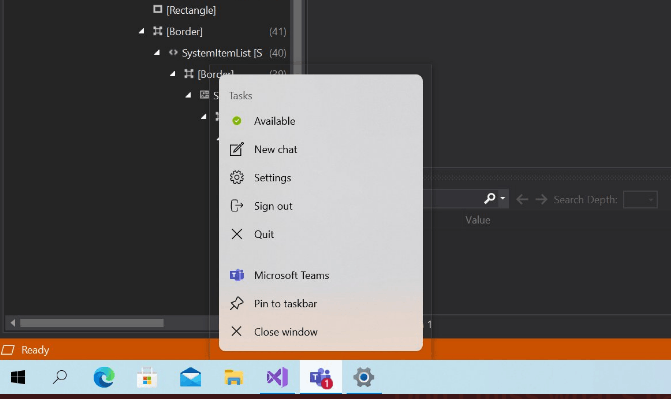This screenshot has width=671, height=399.
Task: Open Mail app from taskbar
Action: point(190,377)
